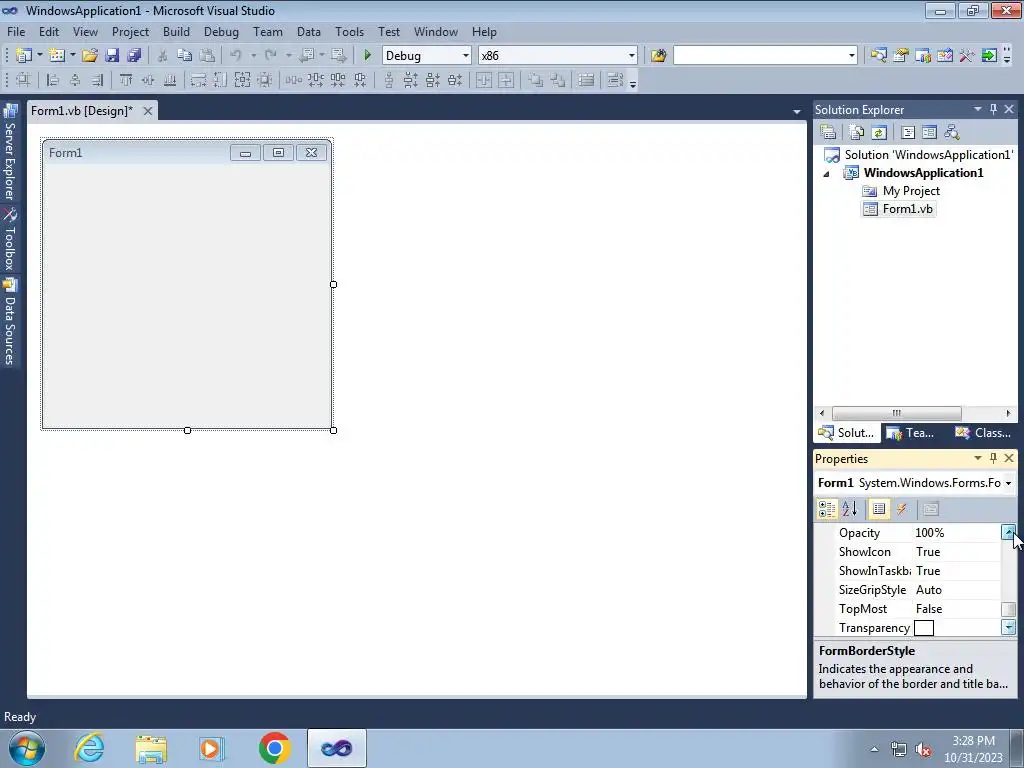Click the Align to Grid layout icon

[x=24, y=80]
